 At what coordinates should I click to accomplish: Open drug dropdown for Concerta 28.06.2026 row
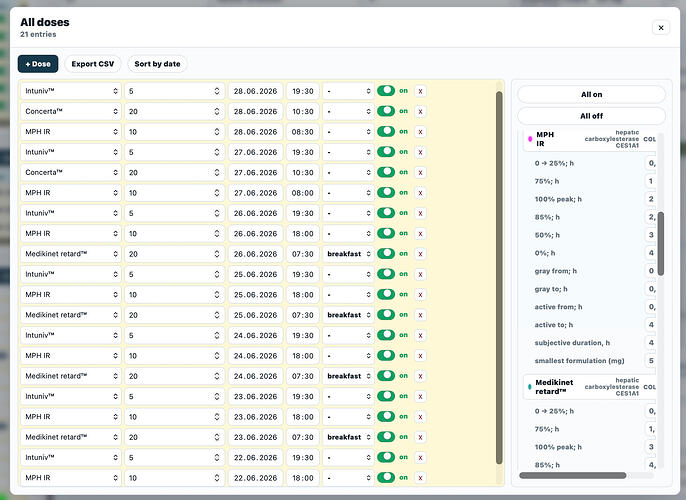coord(71,112)
